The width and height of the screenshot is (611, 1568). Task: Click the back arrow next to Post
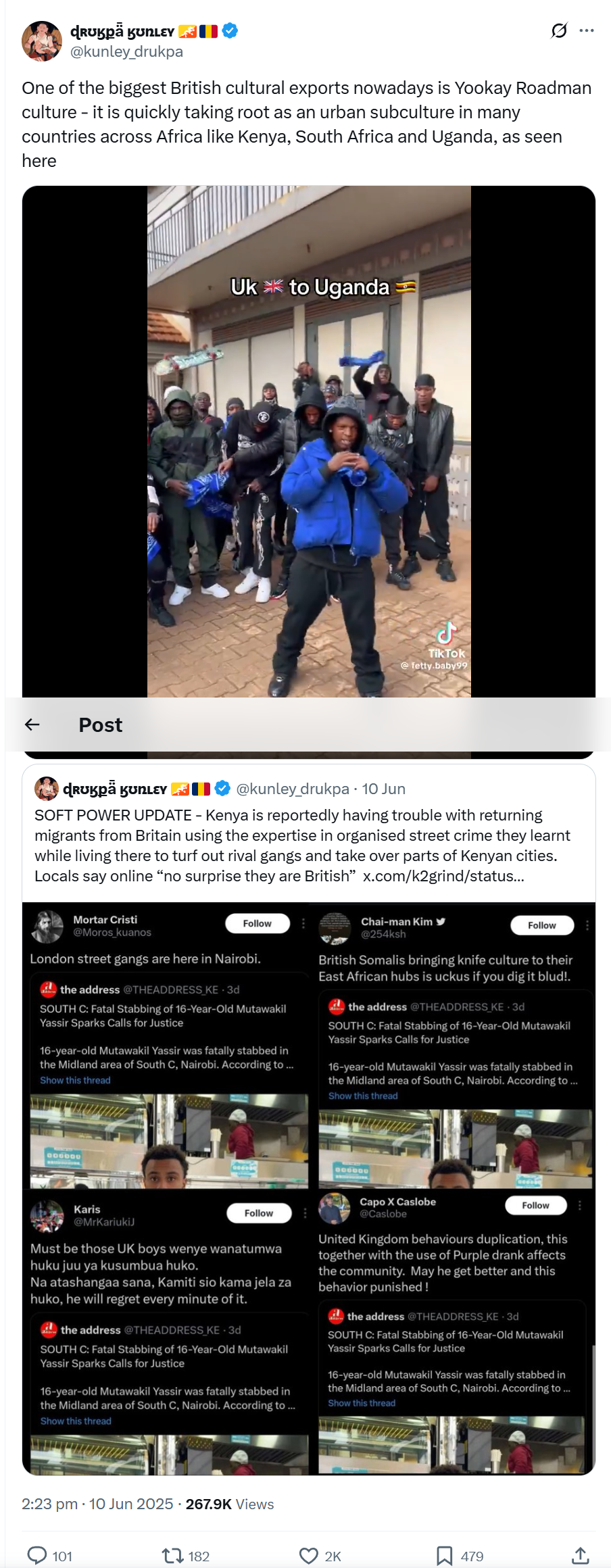[x=32, y=725]
